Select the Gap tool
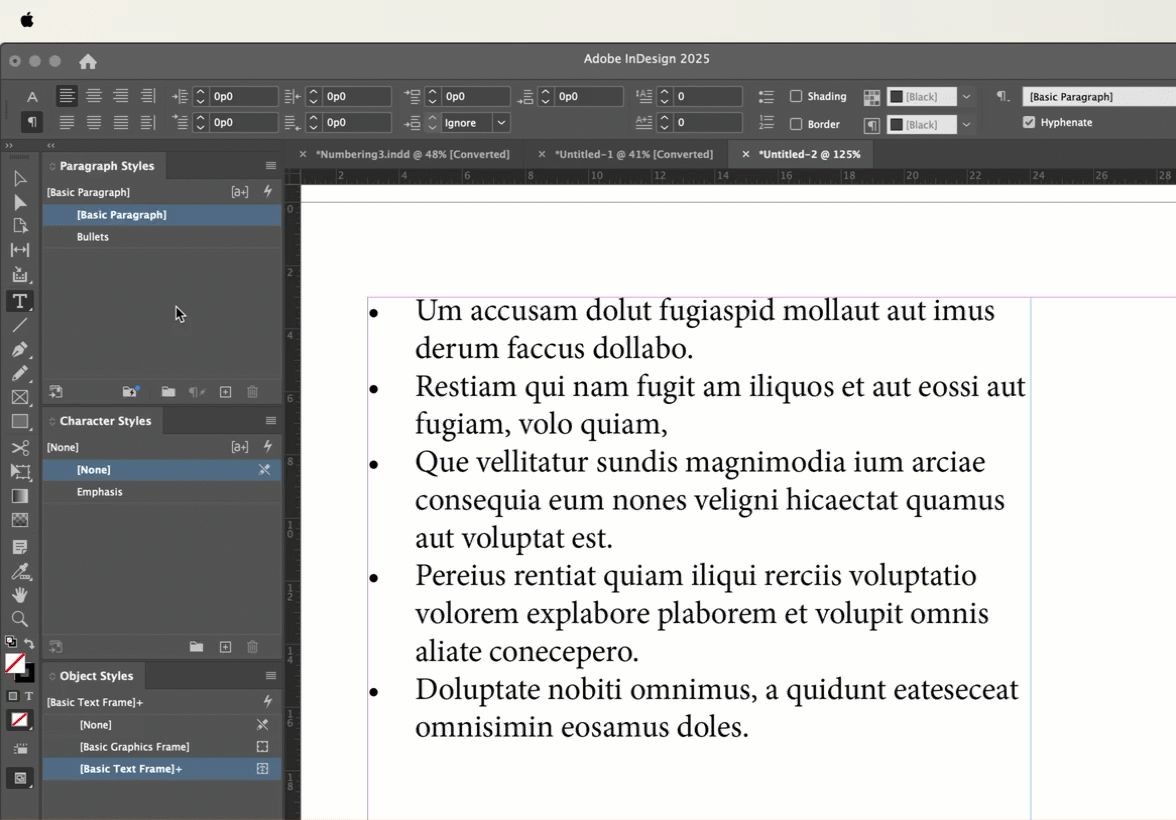The image size is (1176, 820). (x=20, y=250)
